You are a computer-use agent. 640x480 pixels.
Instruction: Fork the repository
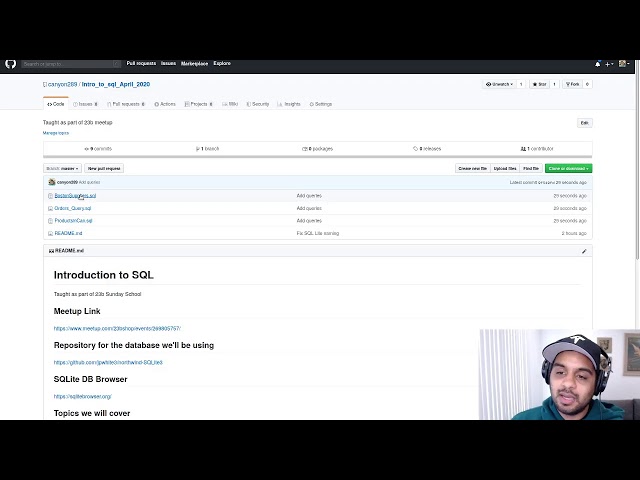click(572, 84)
